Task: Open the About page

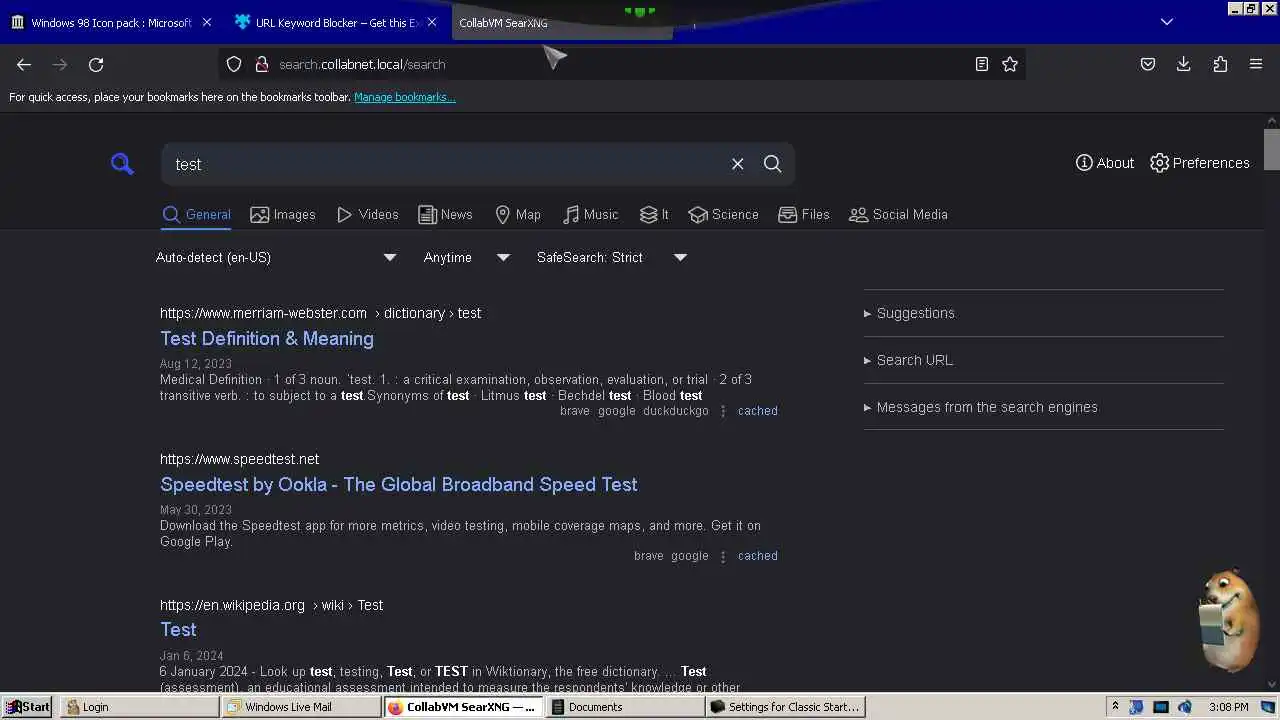Action: point(1105,163)
